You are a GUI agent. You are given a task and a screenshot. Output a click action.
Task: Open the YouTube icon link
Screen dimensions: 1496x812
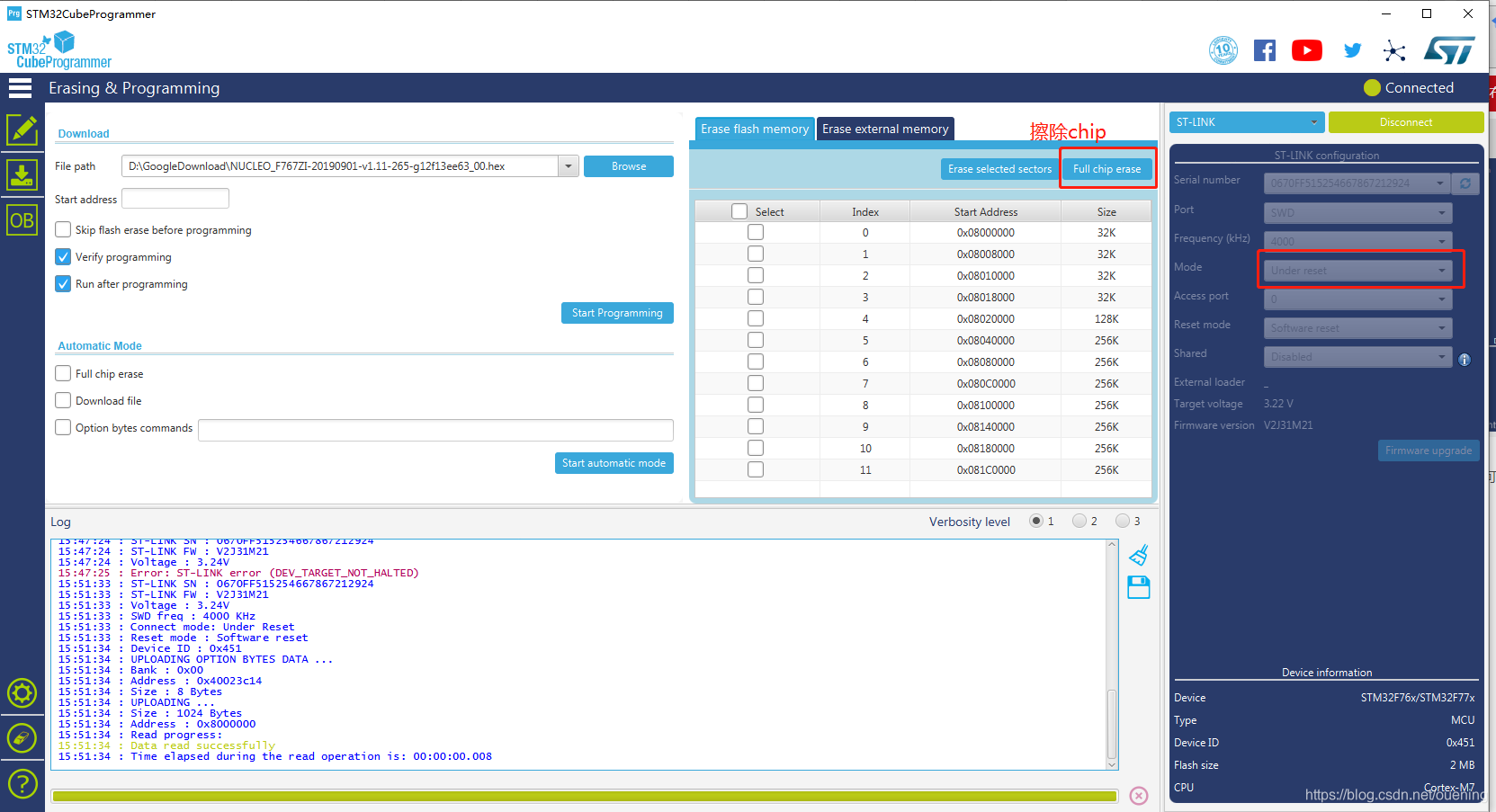pos(1307,50)
